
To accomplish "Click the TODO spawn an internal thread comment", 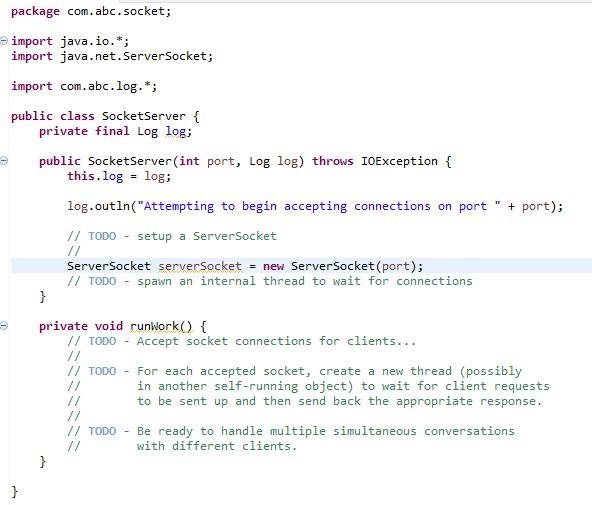I will (x=270, y=282).
